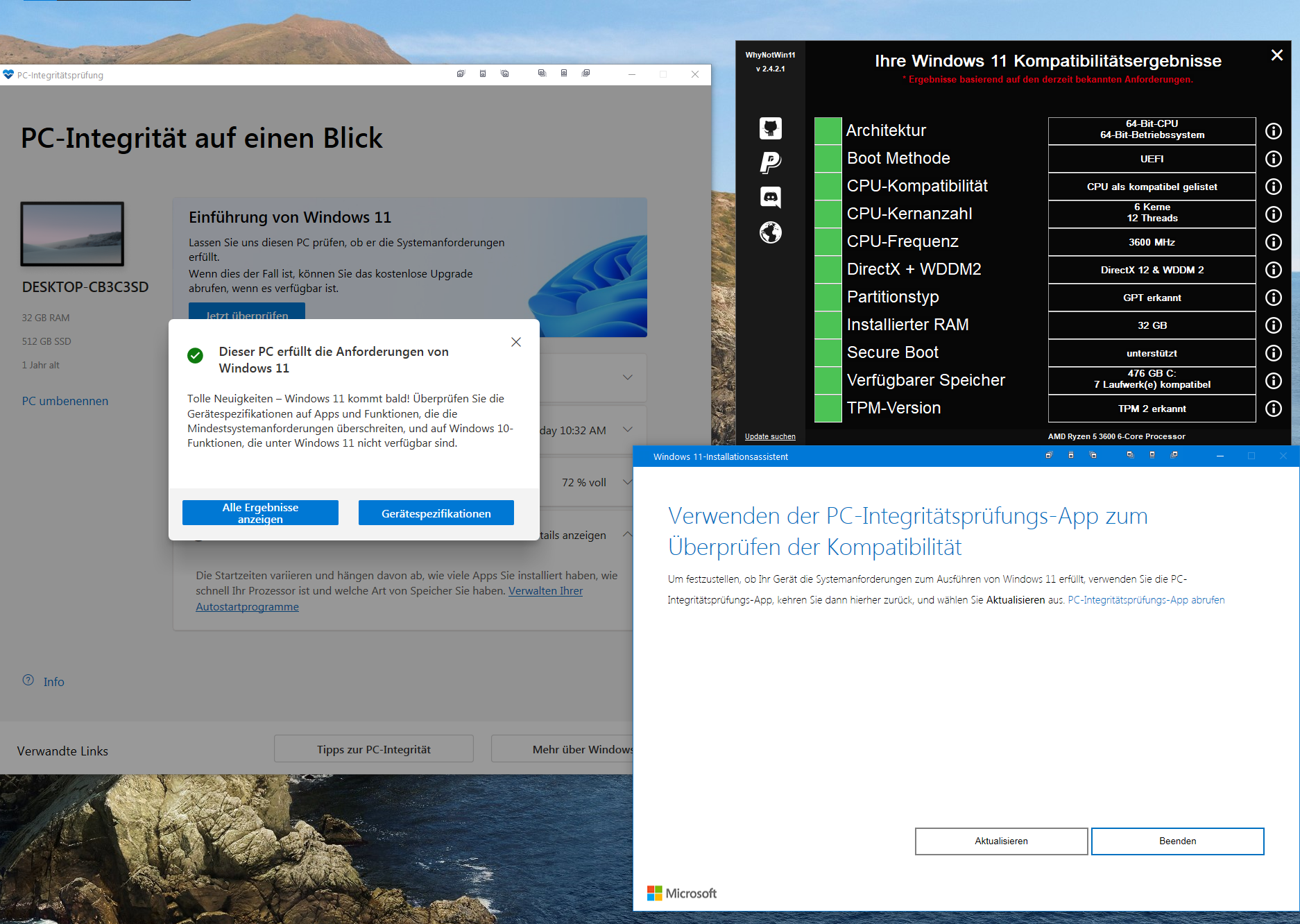1300x924 pixels.
Task: Show info for Partitionstyp
Action: 1274,298
